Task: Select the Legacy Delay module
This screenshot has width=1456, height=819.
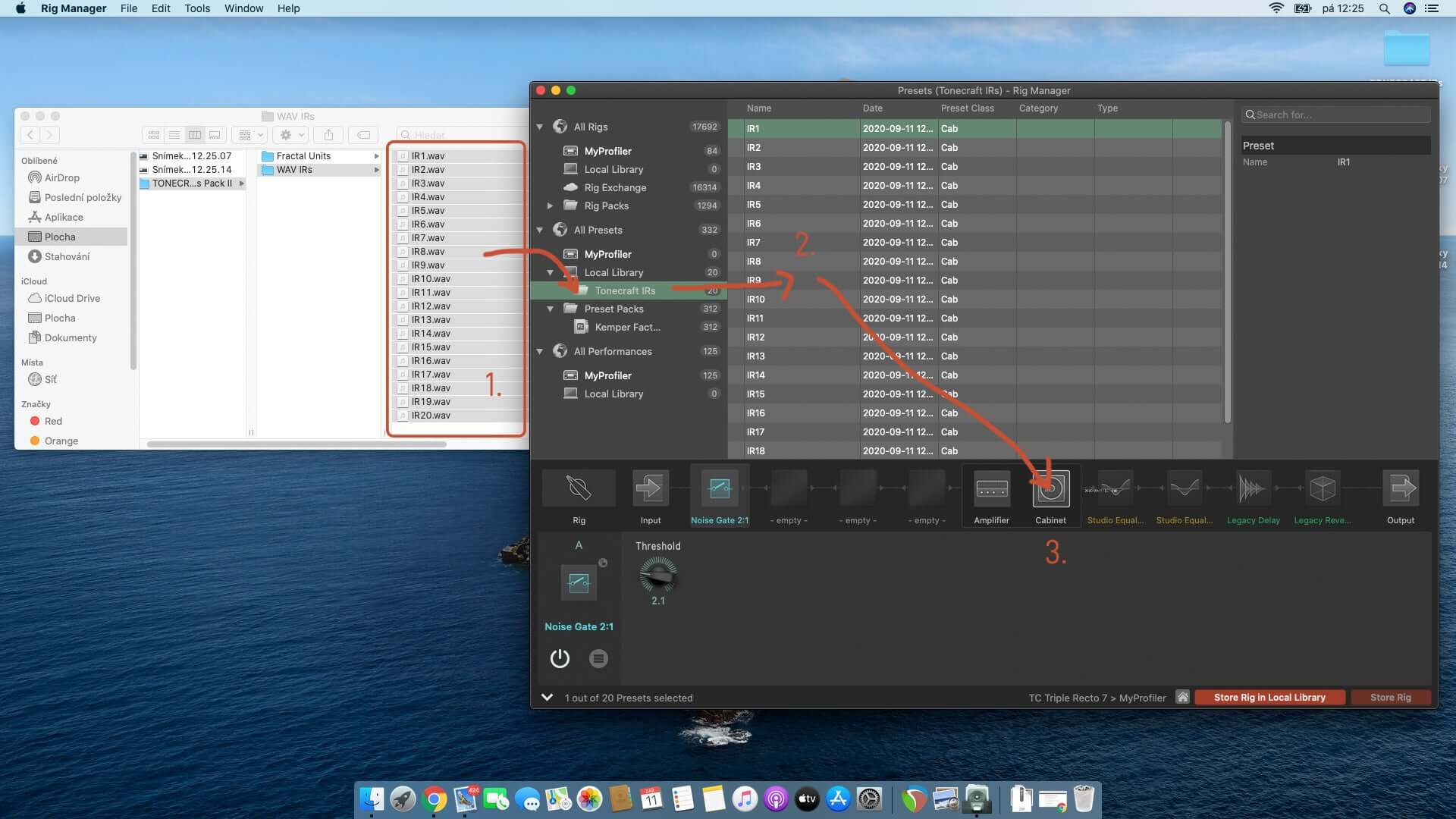Action: tap(1253, 488)
